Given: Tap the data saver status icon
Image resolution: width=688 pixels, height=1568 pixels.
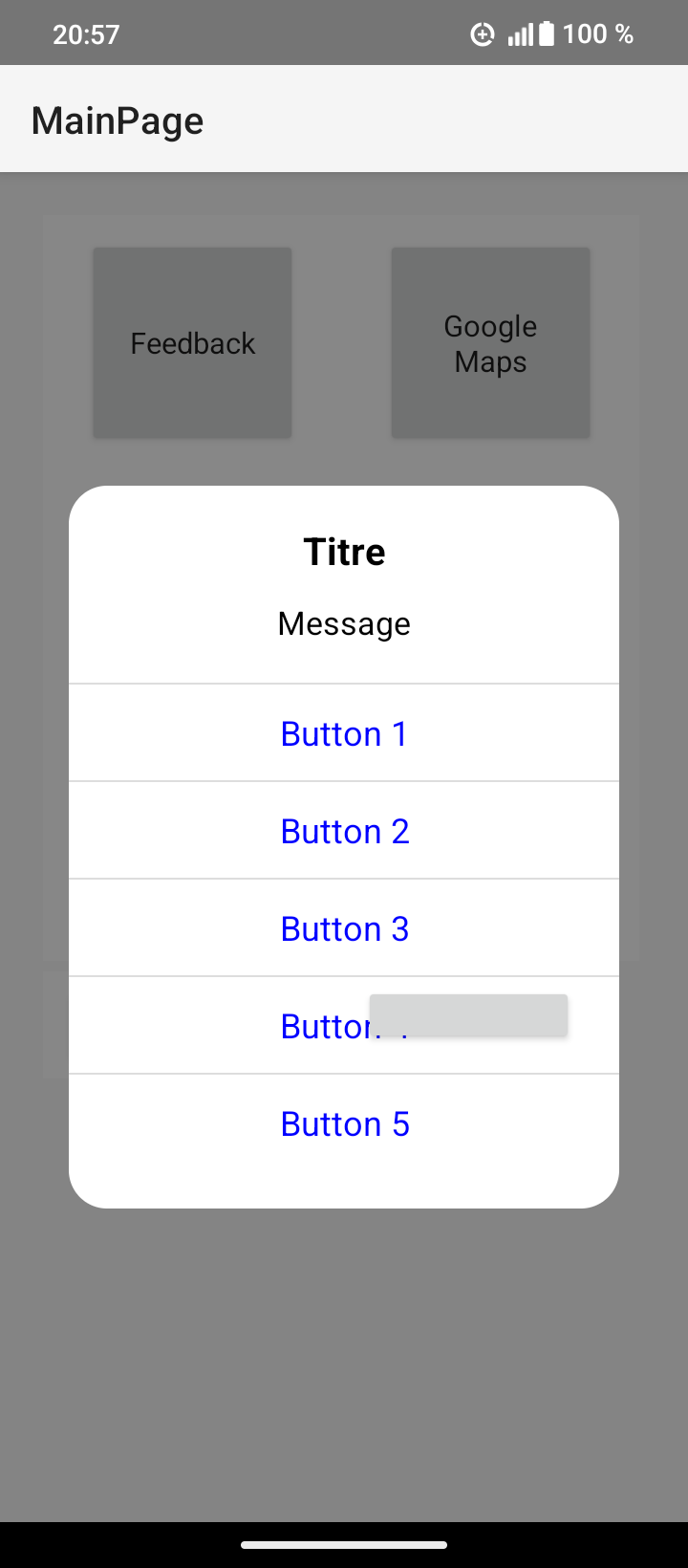Looking at the screenshot, I should [x=482, y=35].
